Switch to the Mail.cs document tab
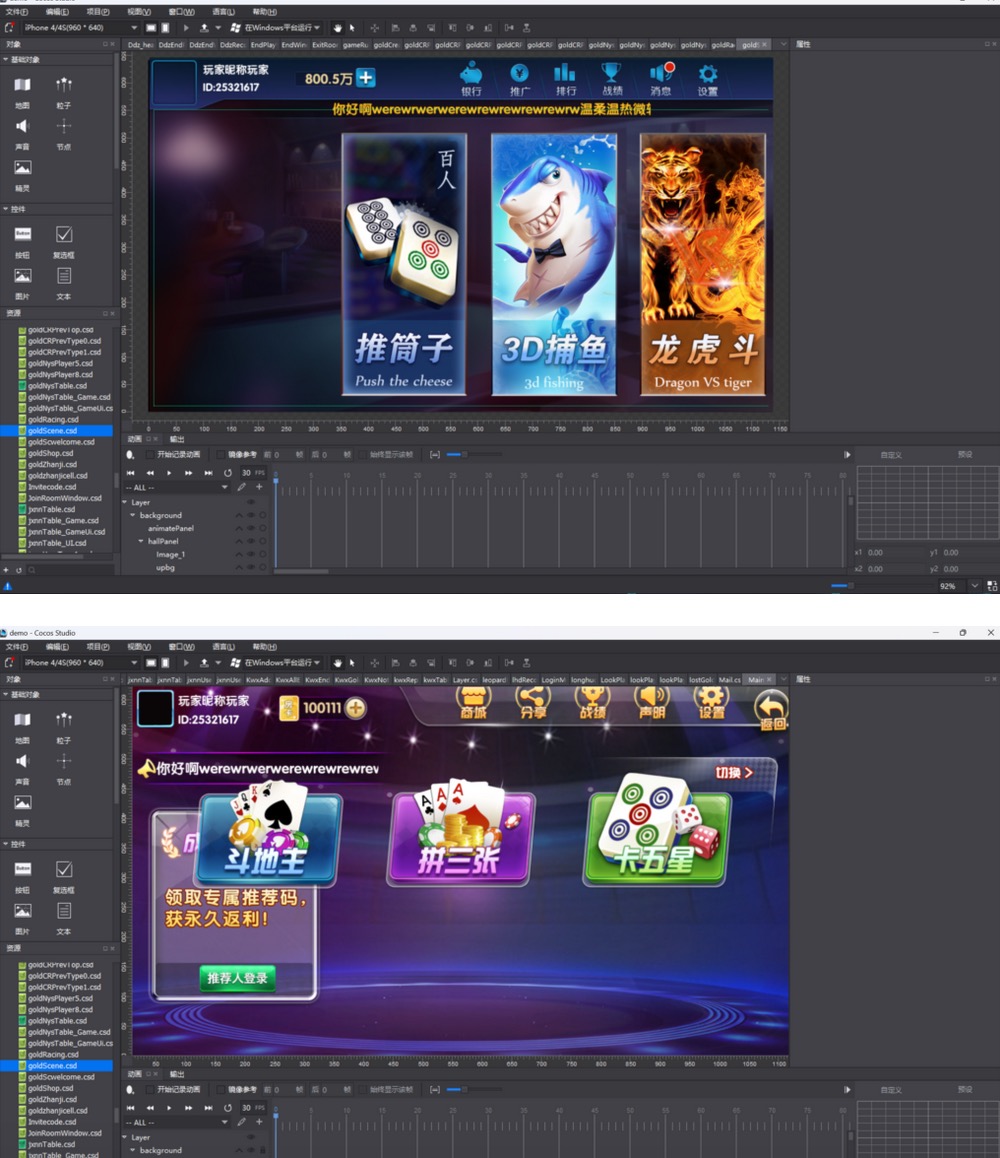The image size is (1000, 1158). coord(730,680)
